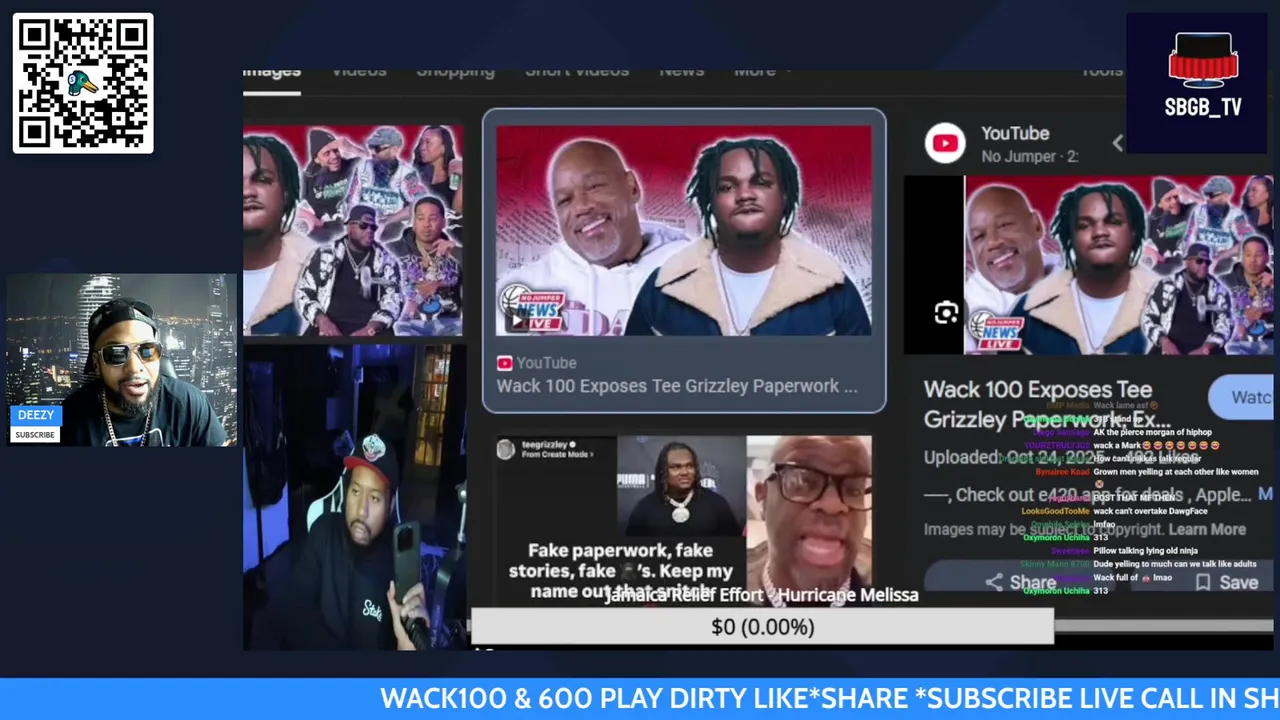Switch to the Short videos tab
The height and width of the screenshot is (720, 1280).
[x=577, y=72]
